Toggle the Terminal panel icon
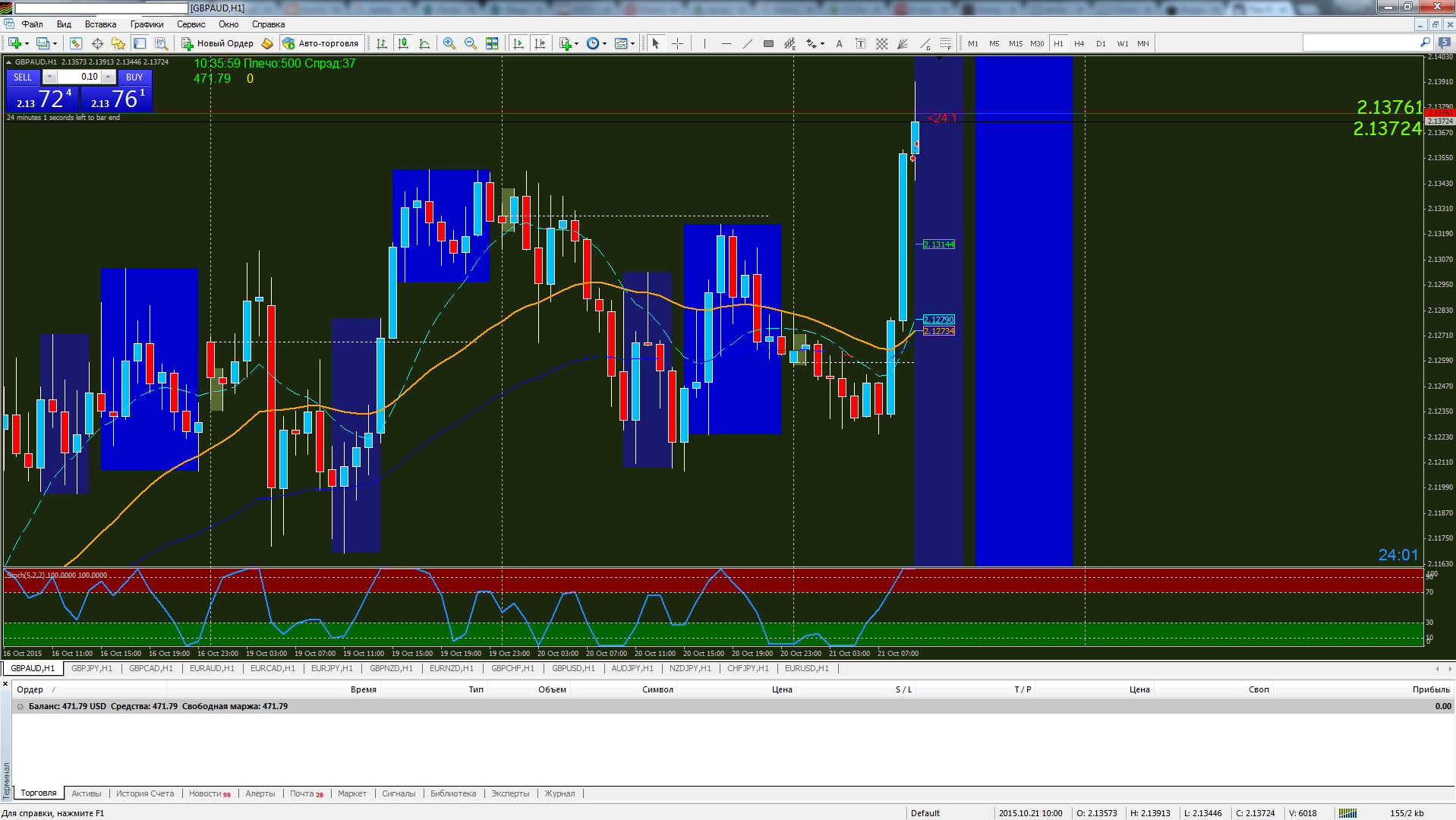Image resolution: width=1456 pixels, height=820 pixels. pos(140,43)
